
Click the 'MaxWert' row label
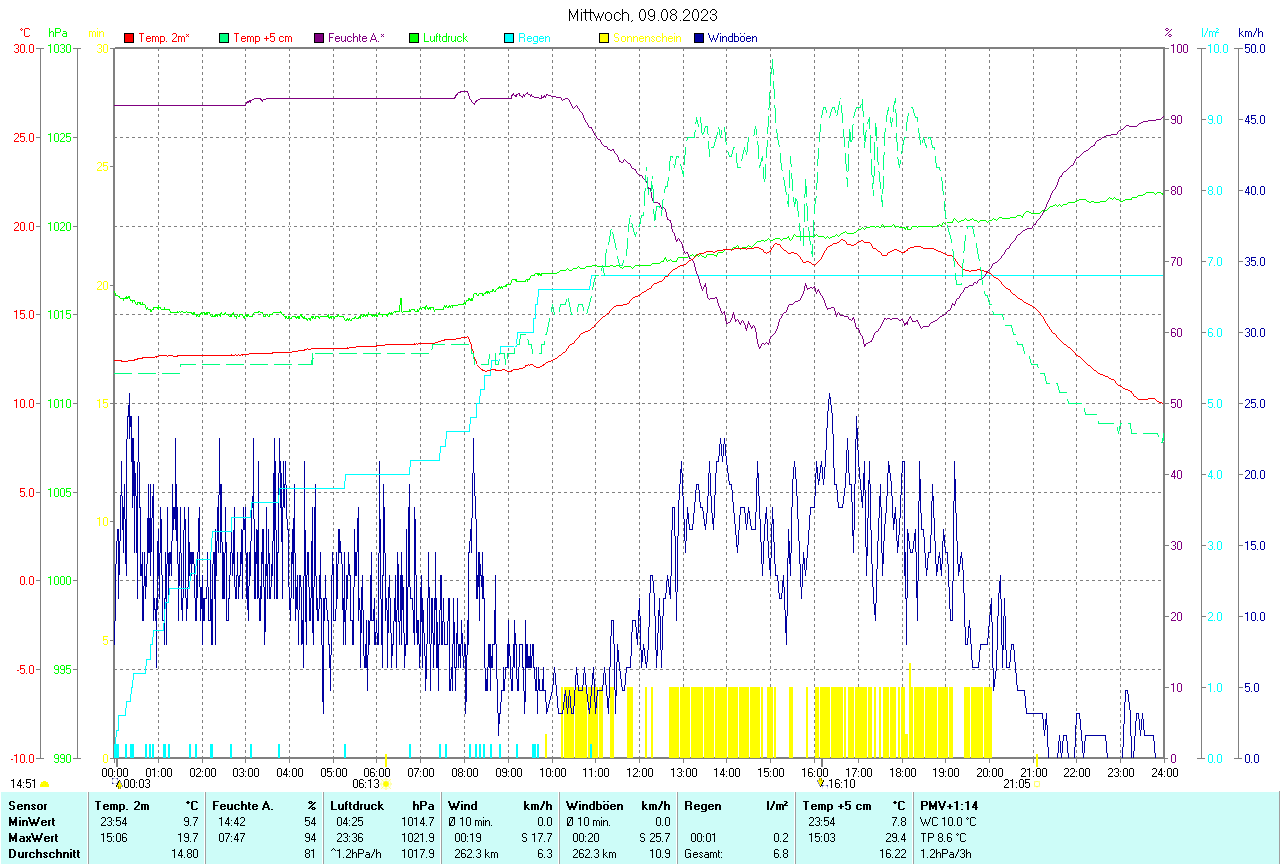pyautogui.click(x=31, y=837)
